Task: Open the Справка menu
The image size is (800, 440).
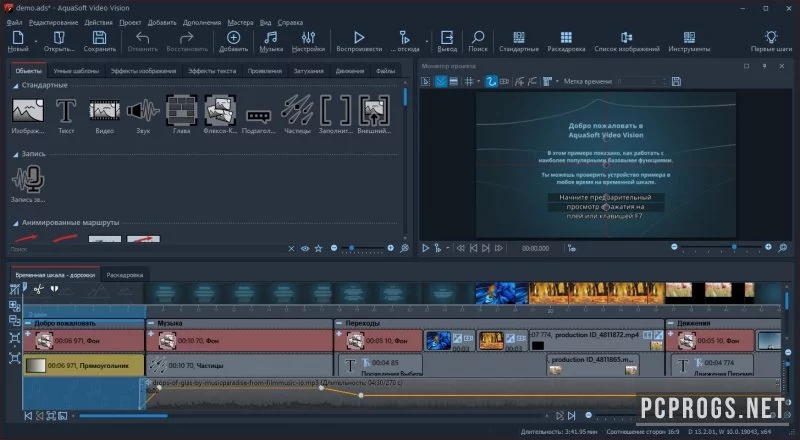Action: tap(290, 22)
